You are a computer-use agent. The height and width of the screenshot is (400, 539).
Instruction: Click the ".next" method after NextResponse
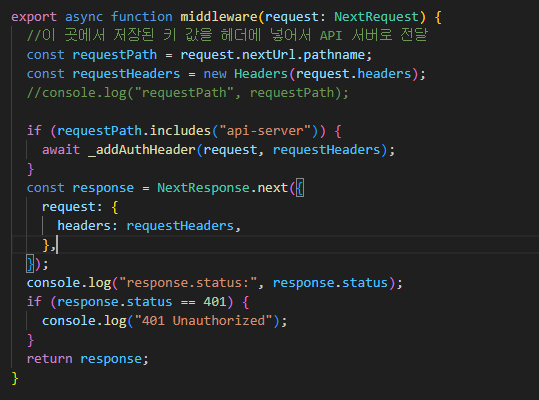coord(269,188)
